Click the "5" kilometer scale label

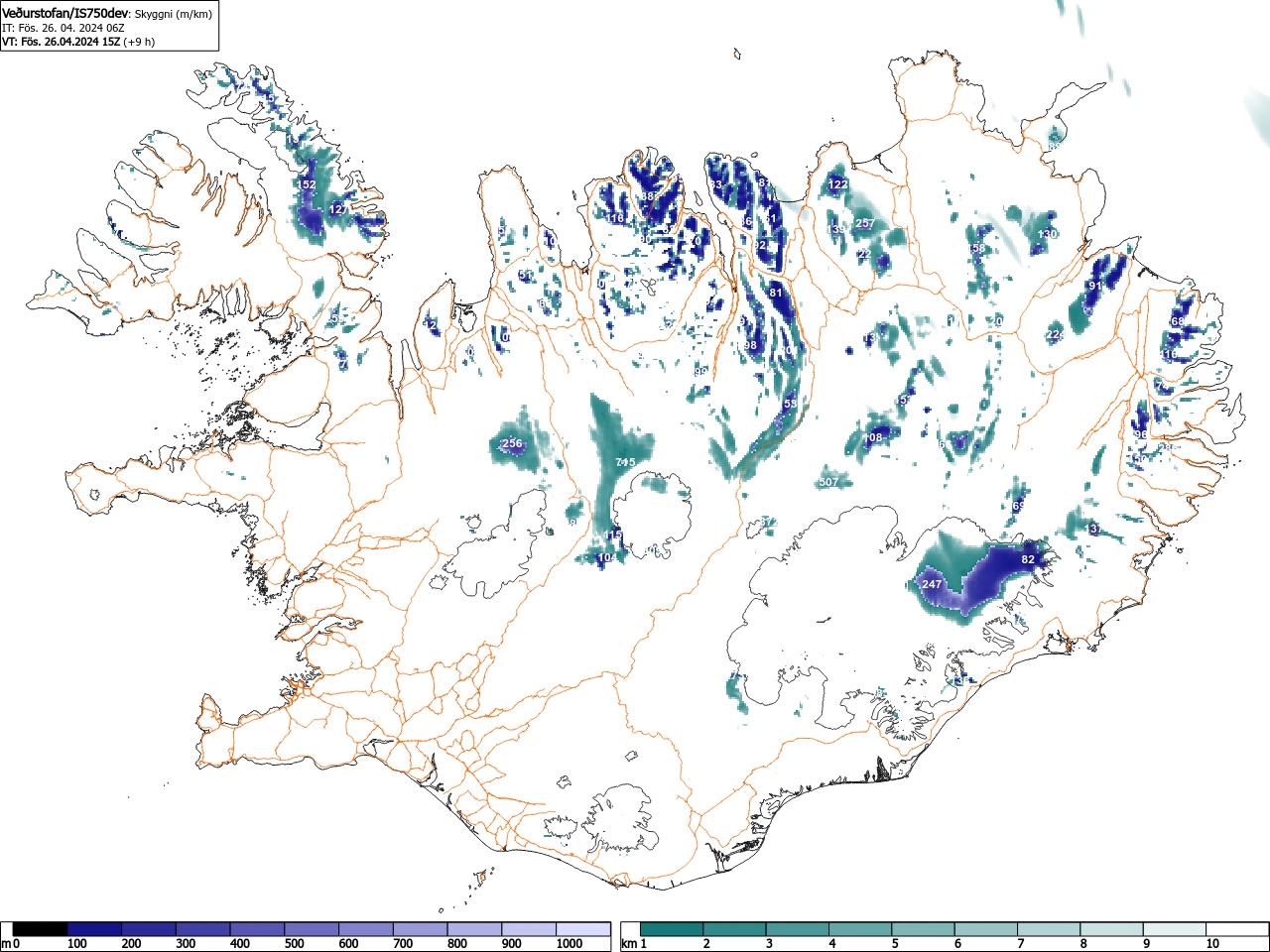(895, 944)
